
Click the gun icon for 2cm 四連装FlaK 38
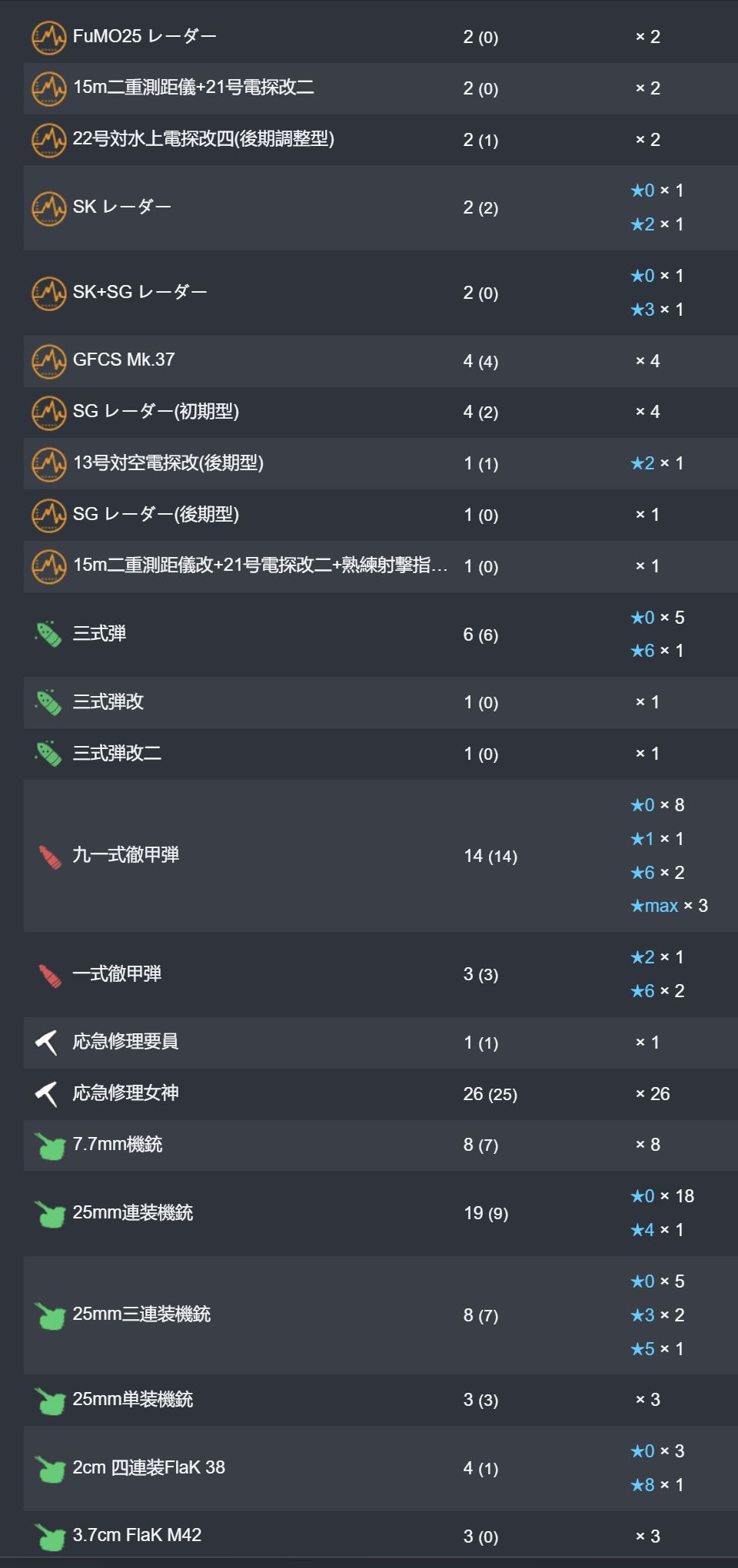click(x=50, y=1469)
